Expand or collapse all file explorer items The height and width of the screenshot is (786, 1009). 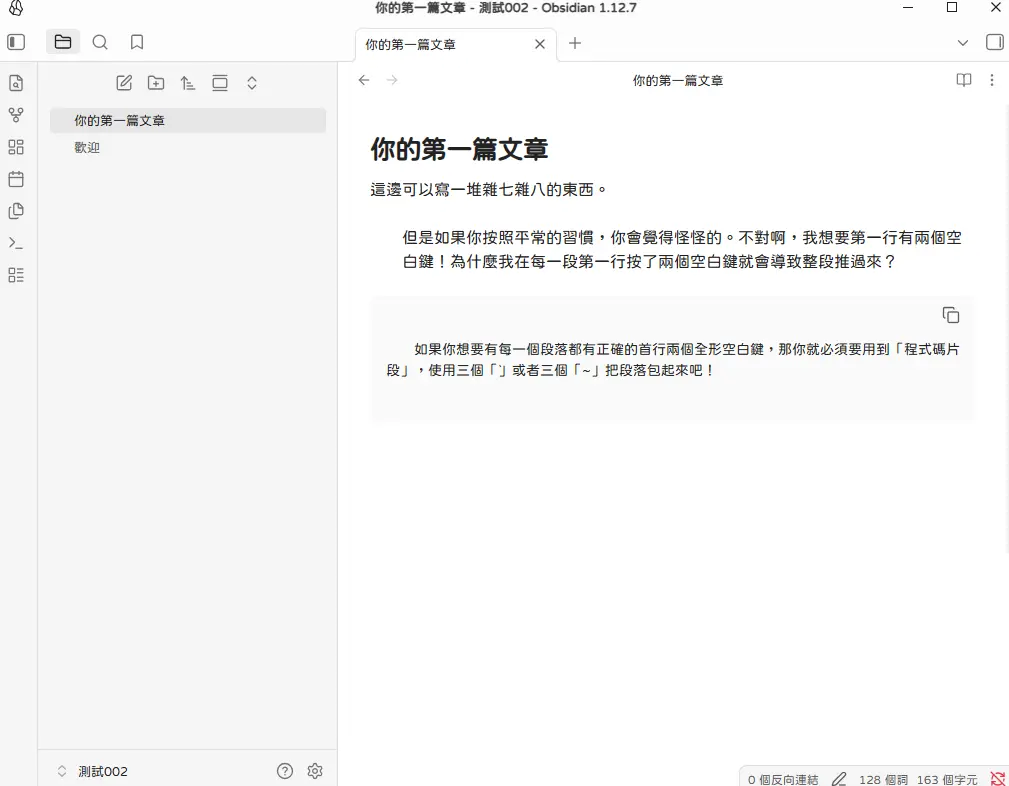point(252,83)
